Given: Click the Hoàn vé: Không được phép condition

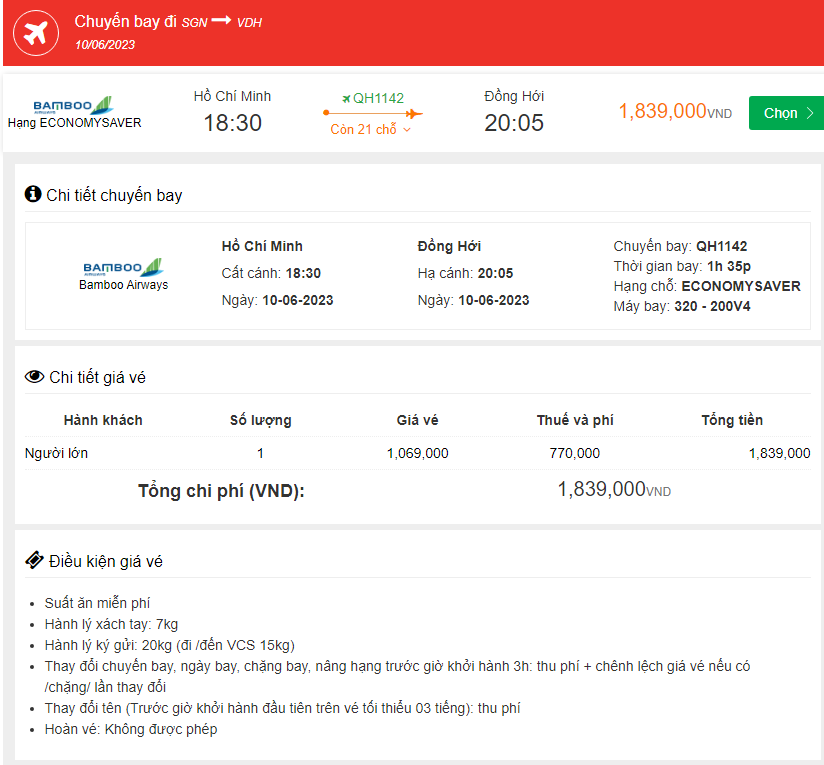Looking at the screenshot, I should click(131, 729).
